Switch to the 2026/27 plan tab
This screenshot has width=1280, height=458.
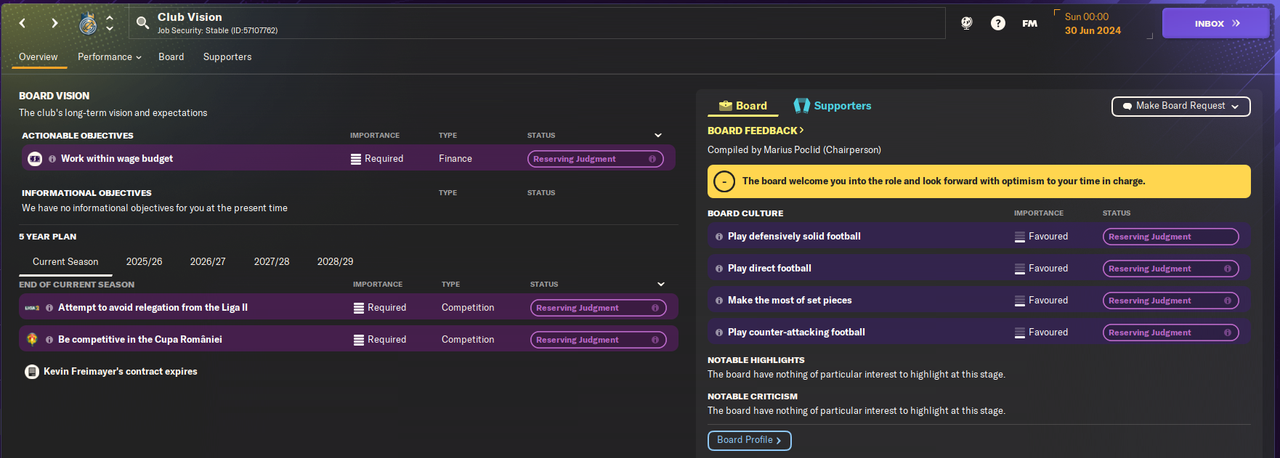click(x=208, y=261)
